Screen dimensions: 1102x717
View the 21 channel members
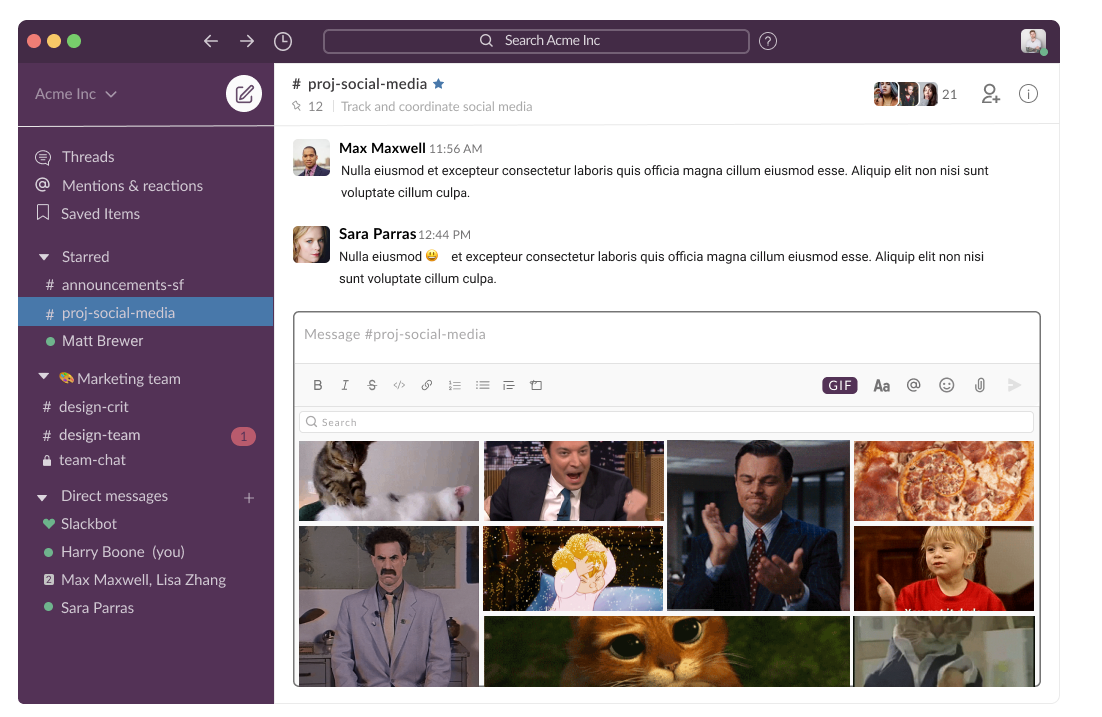click(915, 93)
